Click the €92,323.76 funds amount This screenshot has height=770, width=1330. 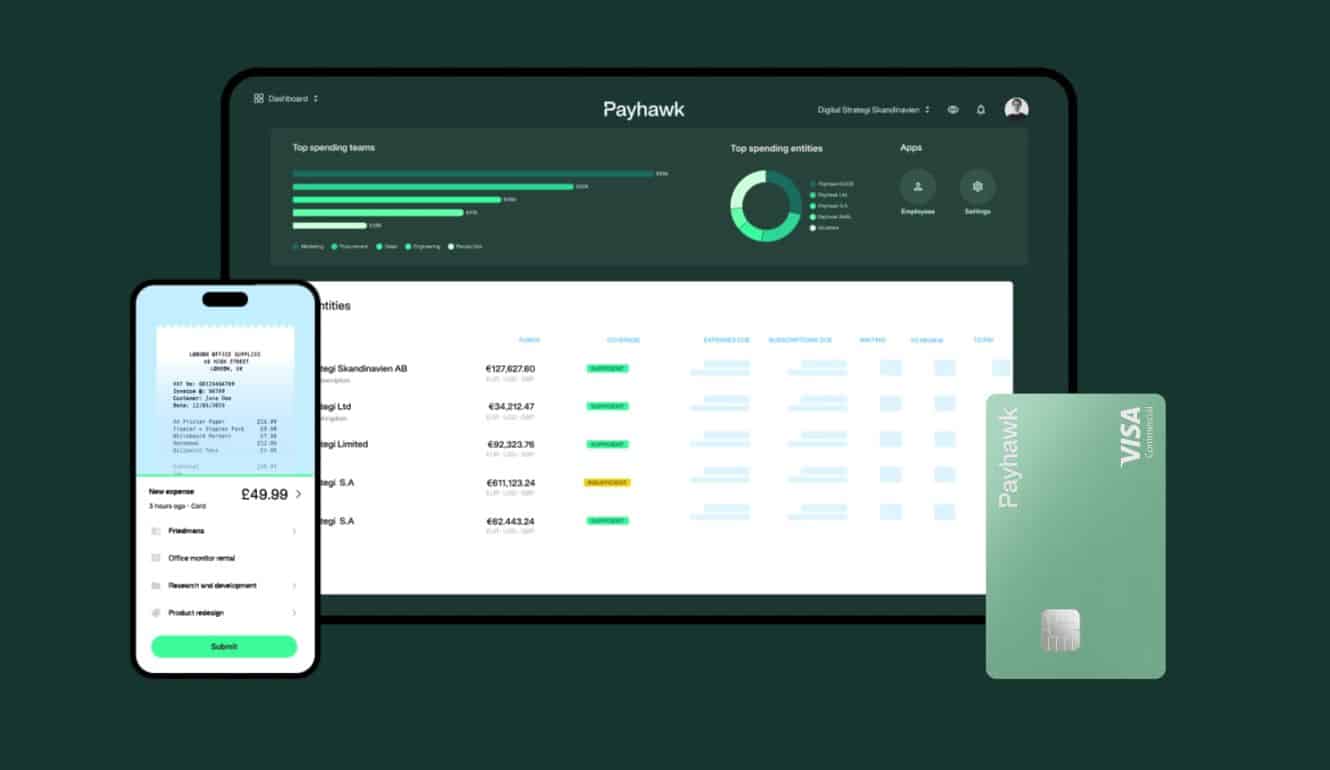click(x=511, y=444)
